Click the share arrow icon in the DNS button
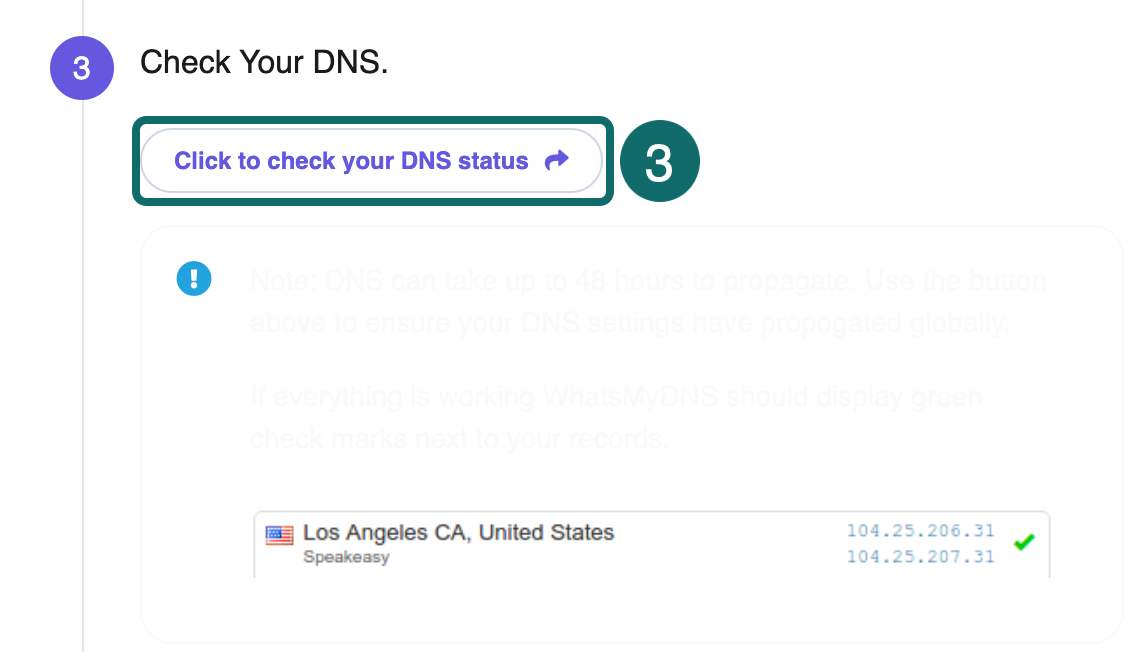The height and width of the screenshot is (652, 1130). (x=557, y=160)
